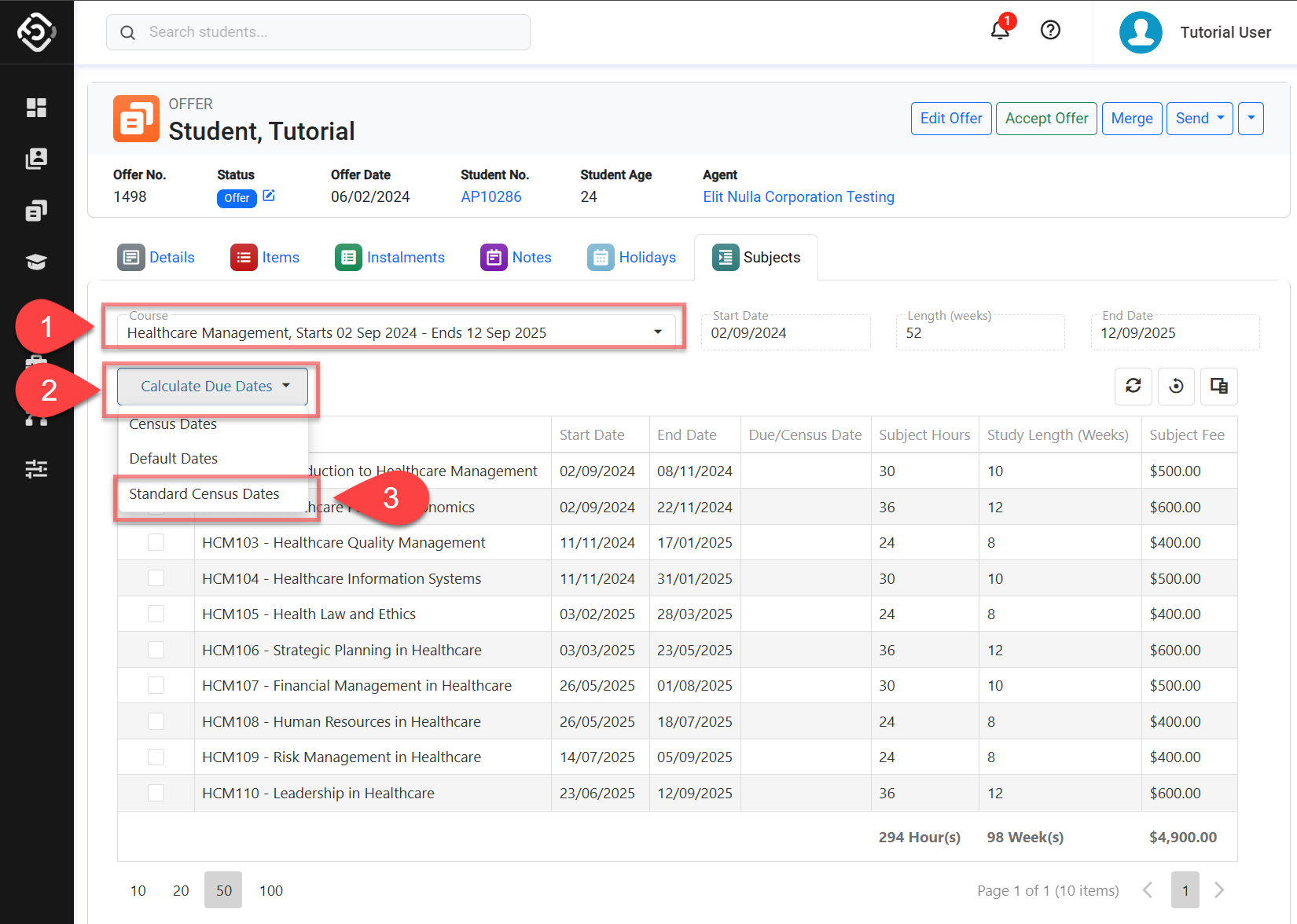
Task: Tick checkbox for HCM106 Strategic Planning
Action: pyautogui.click(x=156, y=650)
